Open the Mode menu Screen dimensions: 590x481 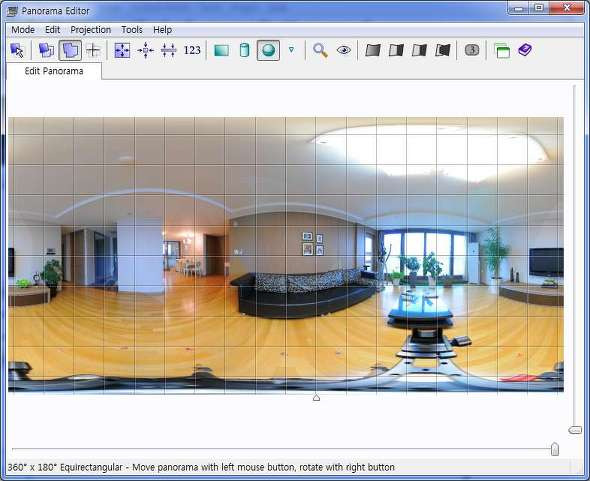coord(23,30)
